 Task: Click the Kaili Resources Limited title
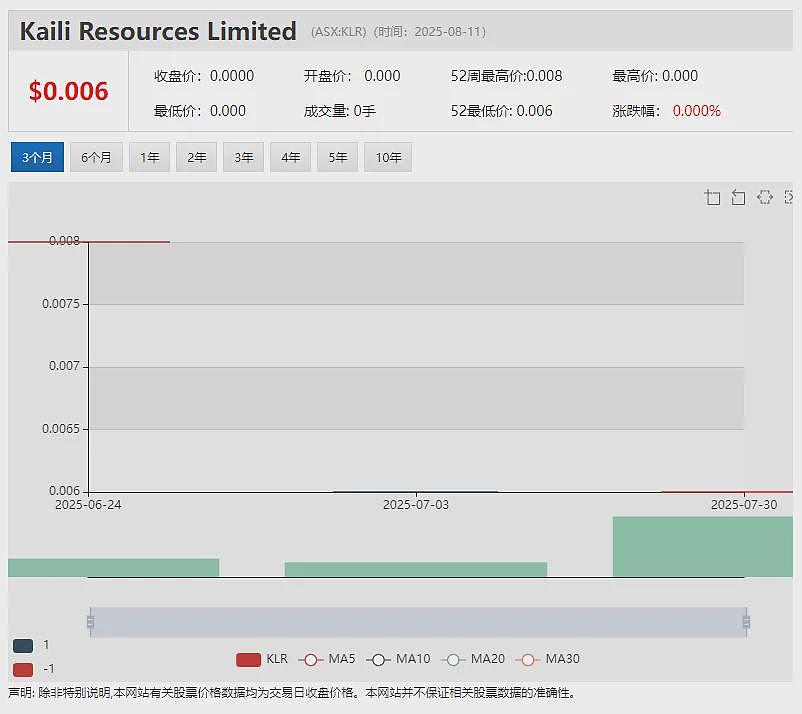point(158,31)
